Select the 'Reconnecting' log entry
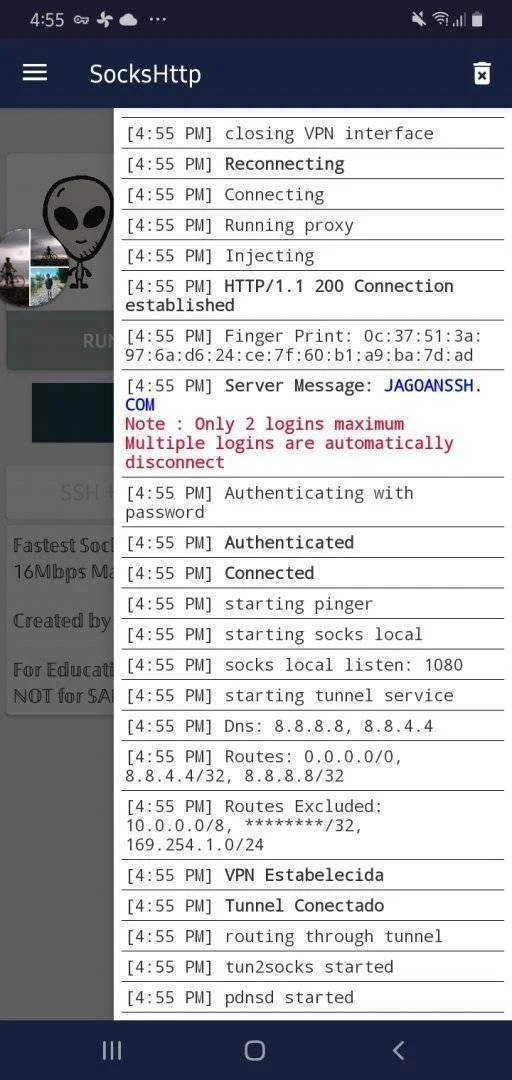This screenshot has width=512, height=1080. pyautogui.click(x=313, y=164)
